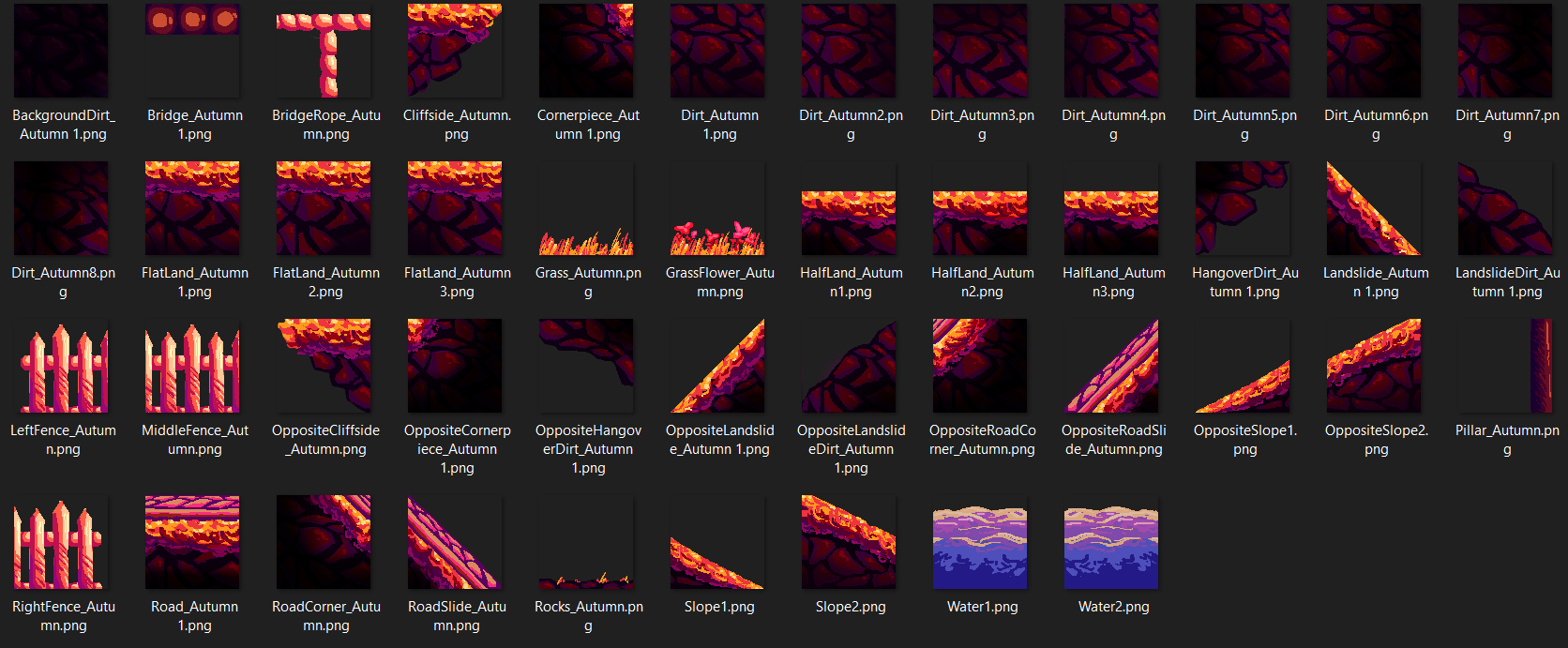Viewport: 1568px width, 648px height.
Task: Select the Bridge_Autumn 1.png thumbnail
Action: click(x=192, y=52)
